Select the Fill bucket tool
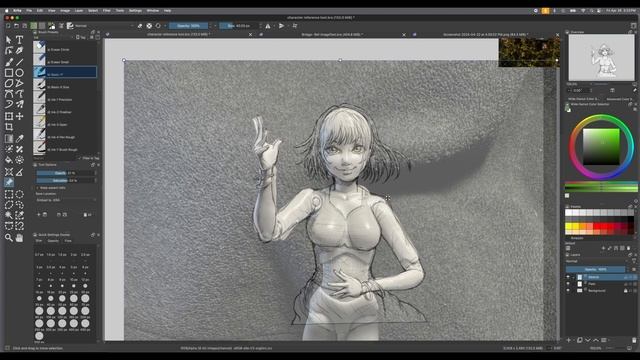This screenshot has height=360, width=640. [9, 160]
